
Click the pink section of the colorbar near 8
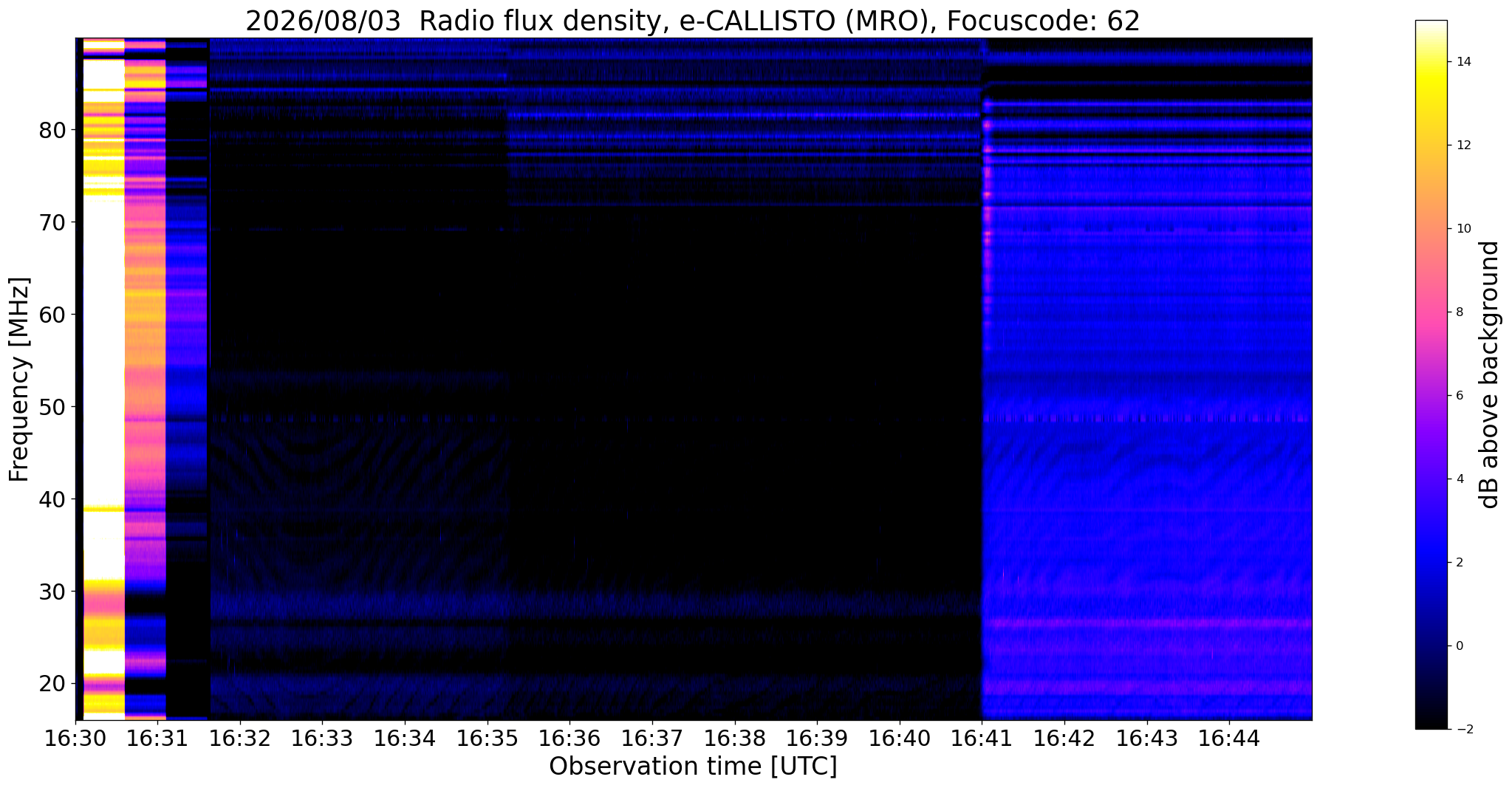[1431, 312]
